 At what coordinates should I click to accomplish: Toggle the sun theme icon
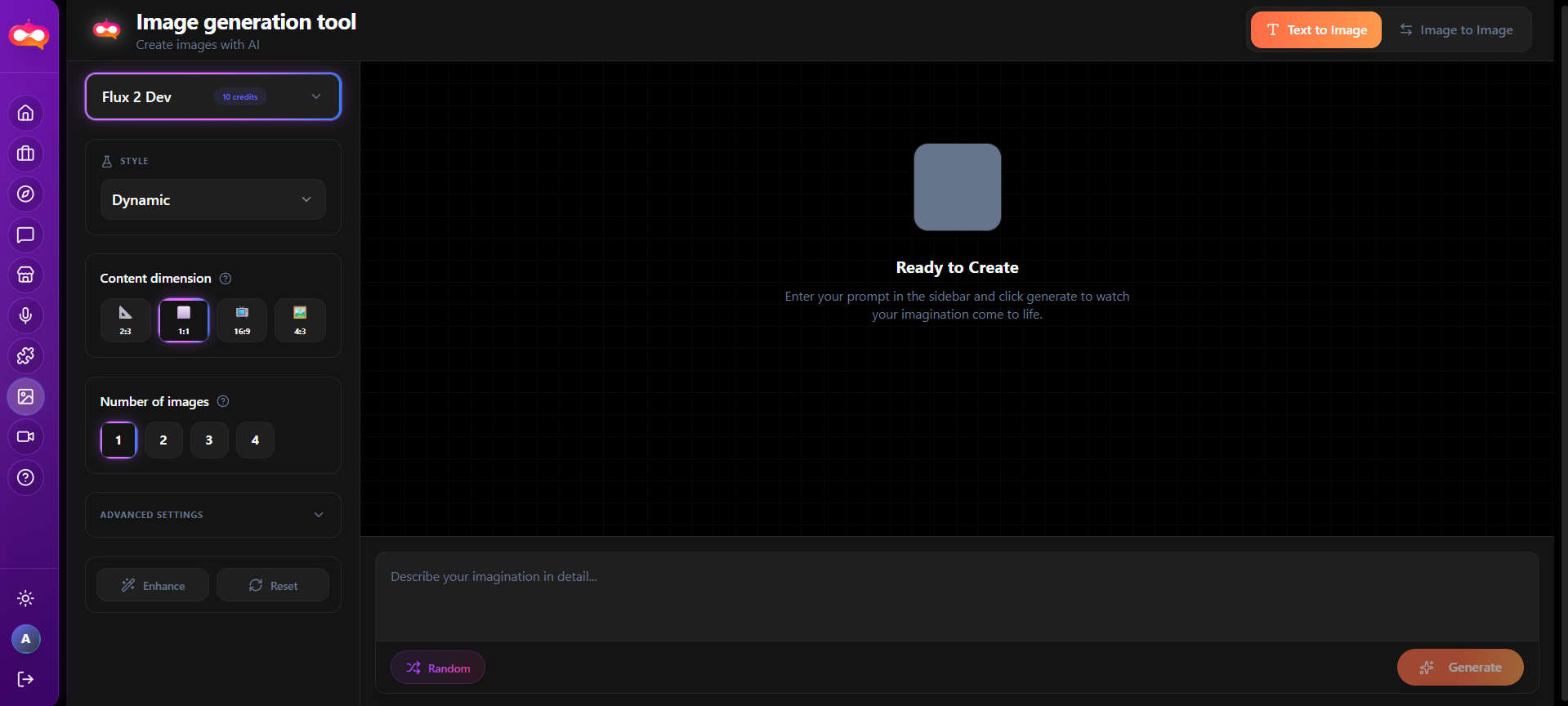click(25, 598)
